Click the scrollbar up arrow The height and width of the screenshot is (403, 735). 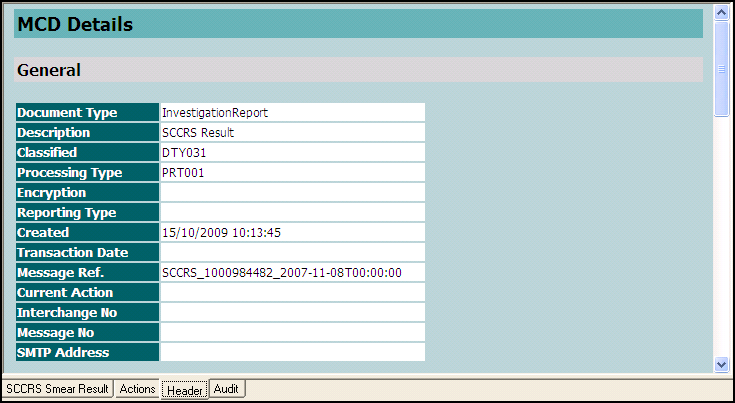point(721,12)
